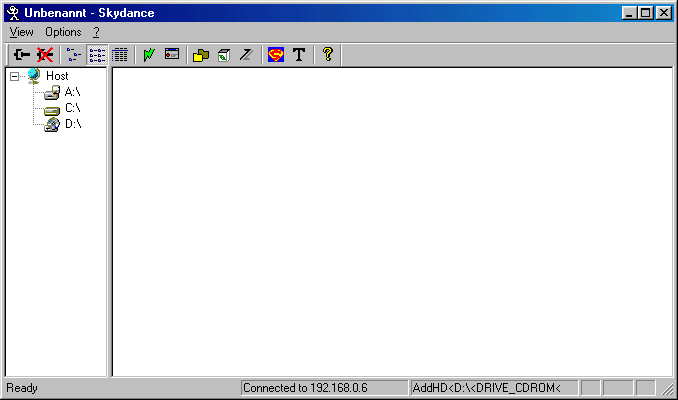Switch to small icons view
This screenshot has height=400, width=678.
(74, 55)
